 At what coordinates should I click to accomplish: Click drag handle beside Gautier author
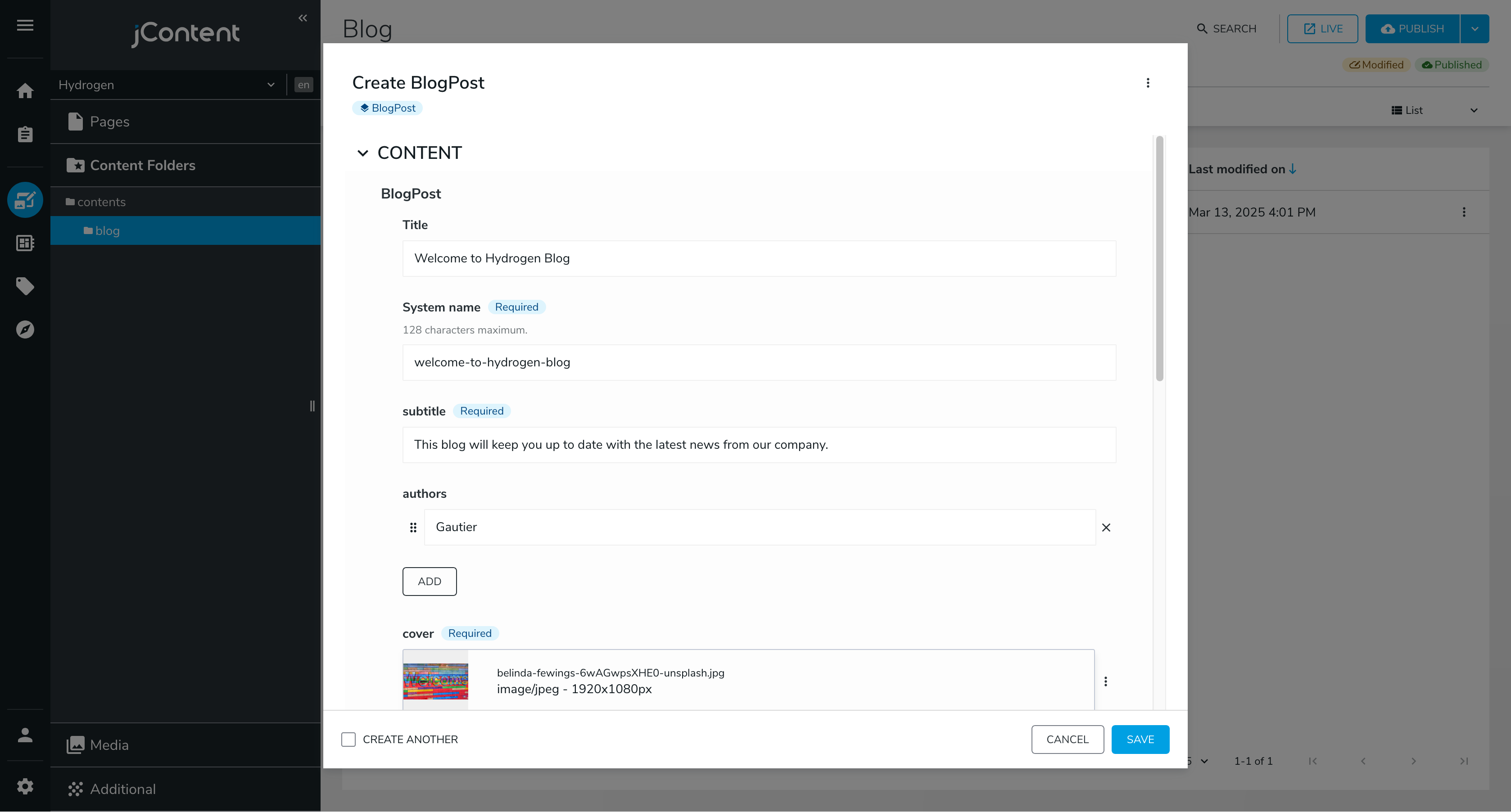413,528
